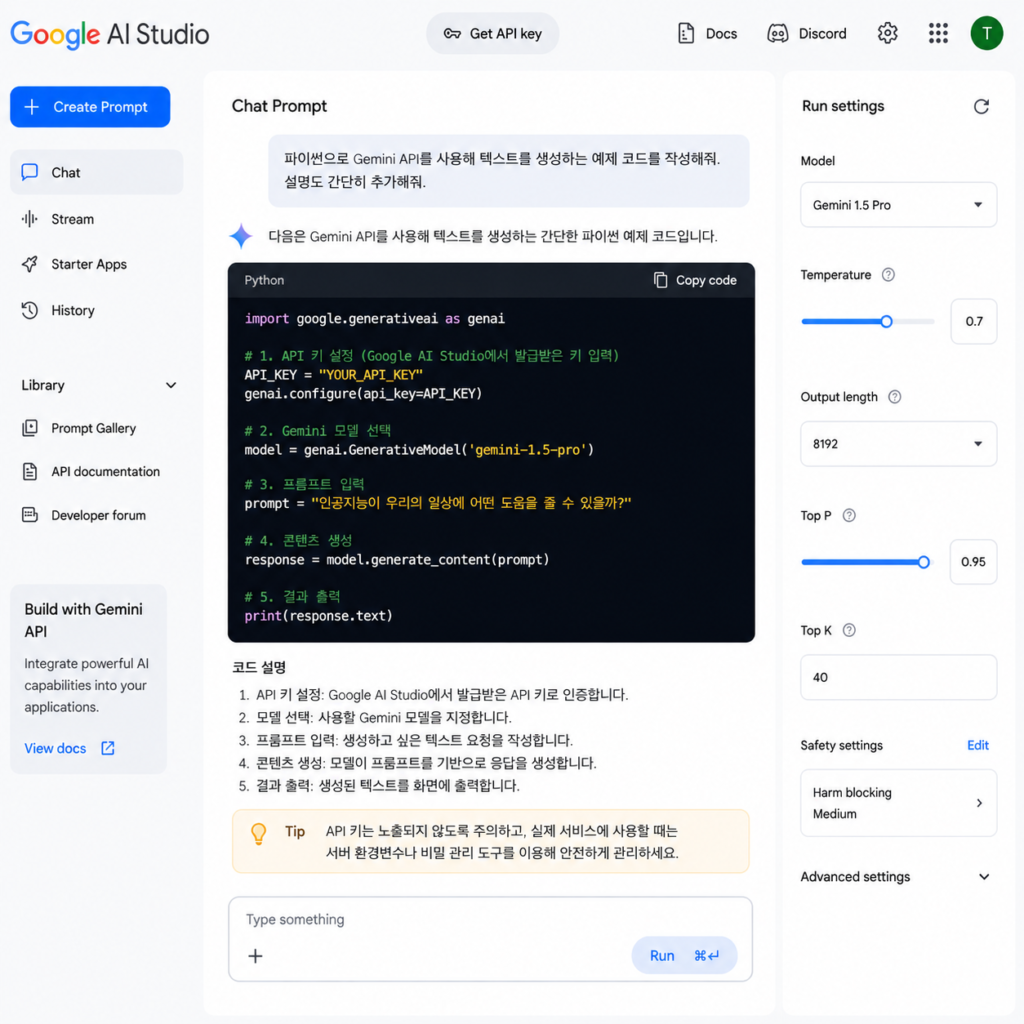Click Copy code button
The width and height of the screenshot is (1024, 1024).
pyautogui.click(x=695, y=280)
